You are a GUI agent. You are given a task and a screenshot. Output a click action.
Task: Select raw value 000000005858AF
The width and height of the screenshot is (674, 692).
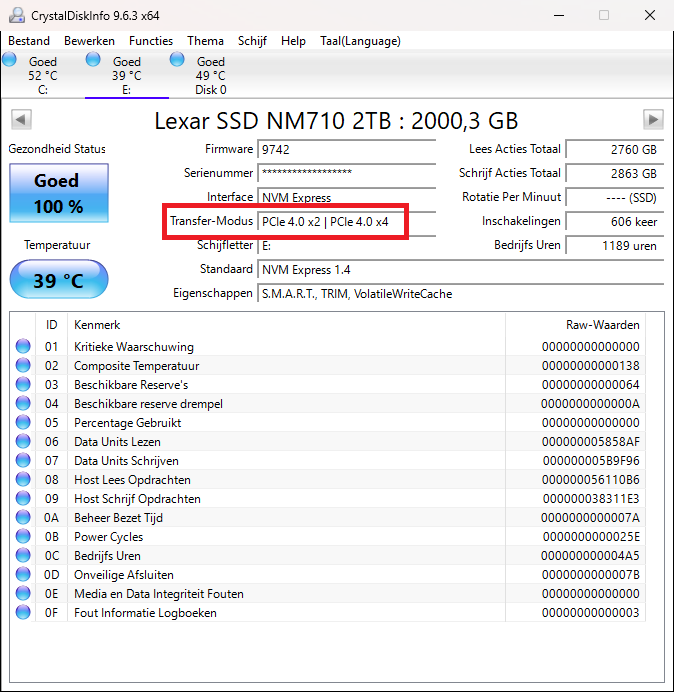pos(591,442)
